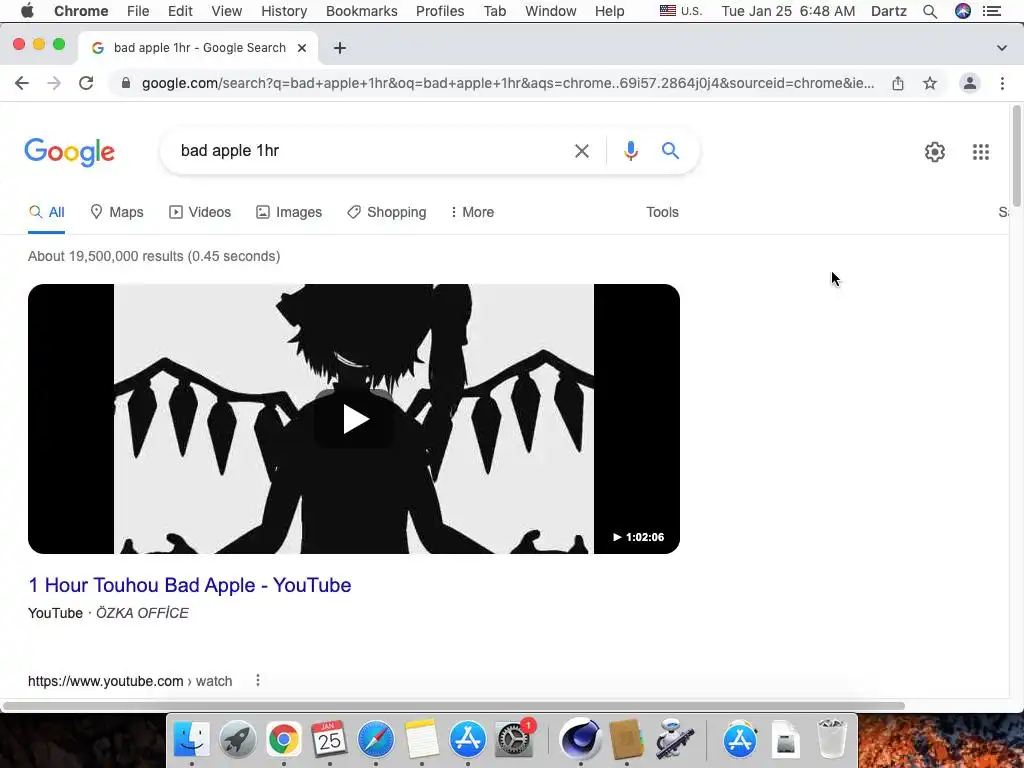The width and height of the screenshot is (1024, 768).
Task: Click the Dartz user name in menu bar
Action: point(889,11)
